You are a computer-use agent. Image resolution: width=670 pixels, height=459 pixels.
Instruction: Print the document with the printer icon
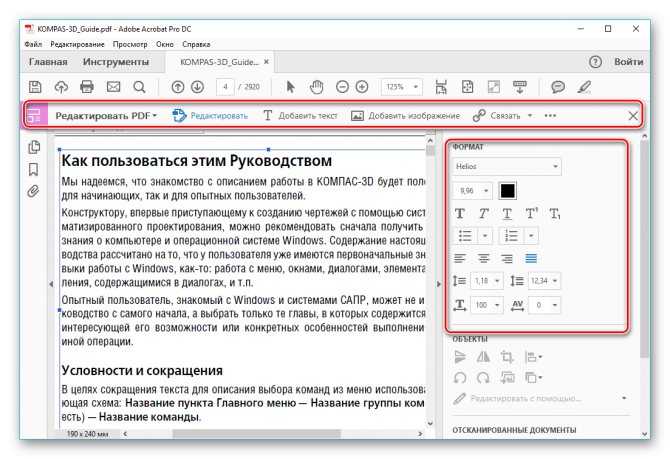87,87
